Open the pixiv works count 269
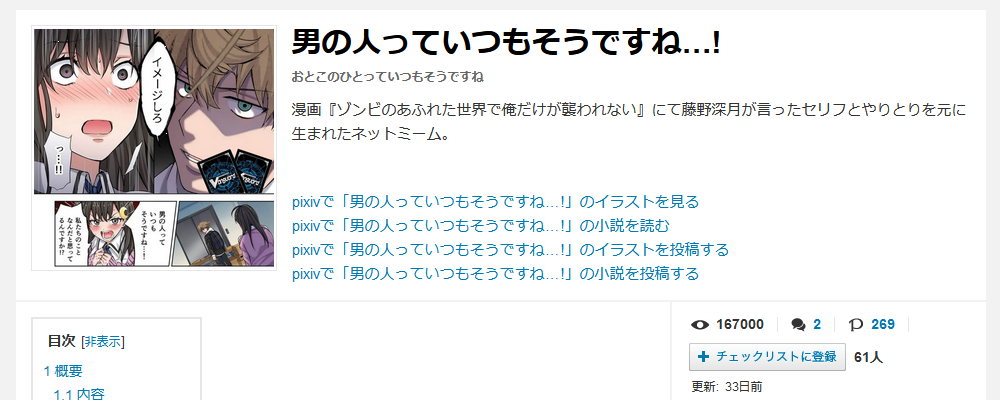 coord(883,325)
